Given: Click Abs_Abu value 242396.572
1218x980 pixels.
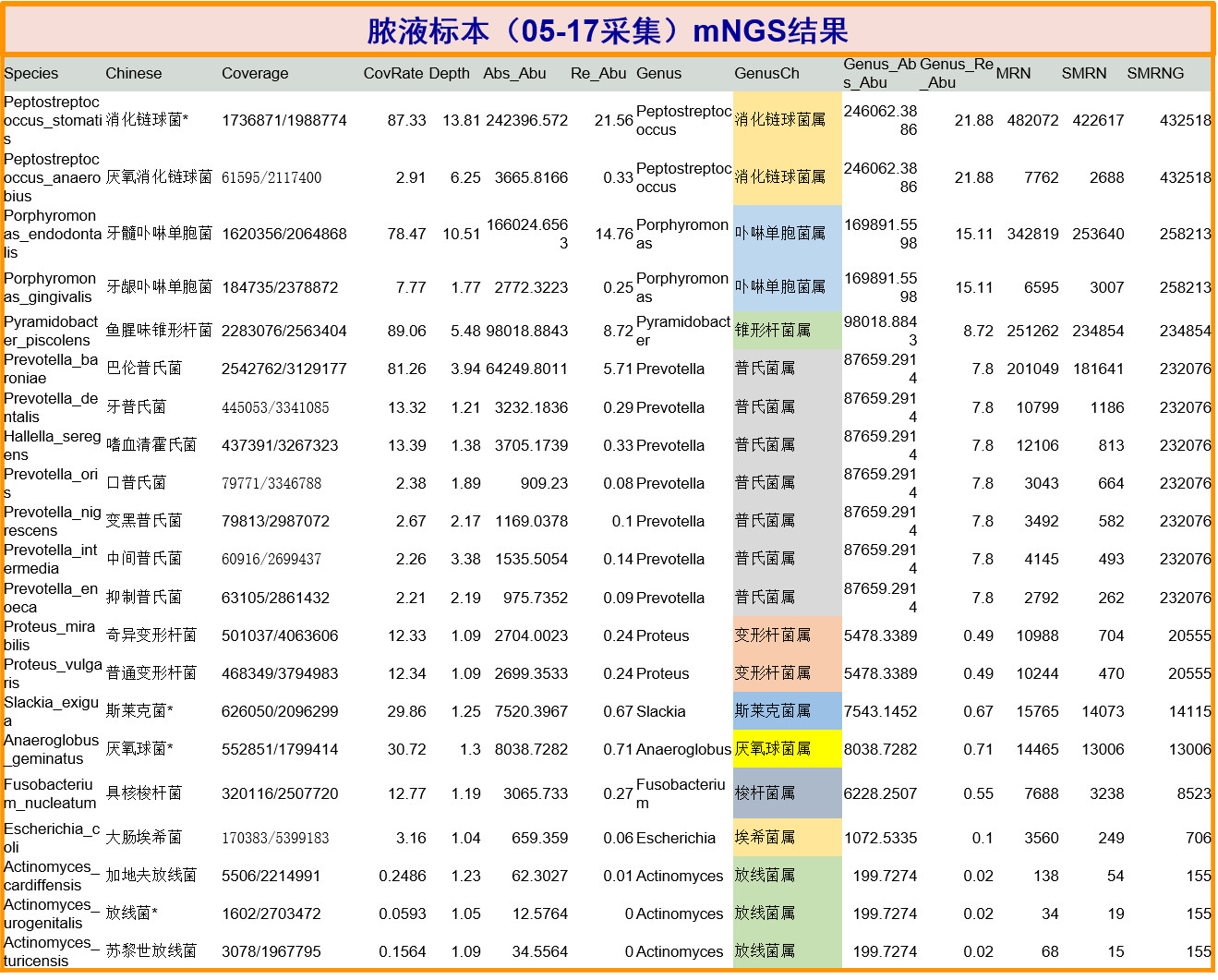Looking at the screenshot, I should pyautogui.click(x=527, y=120).
